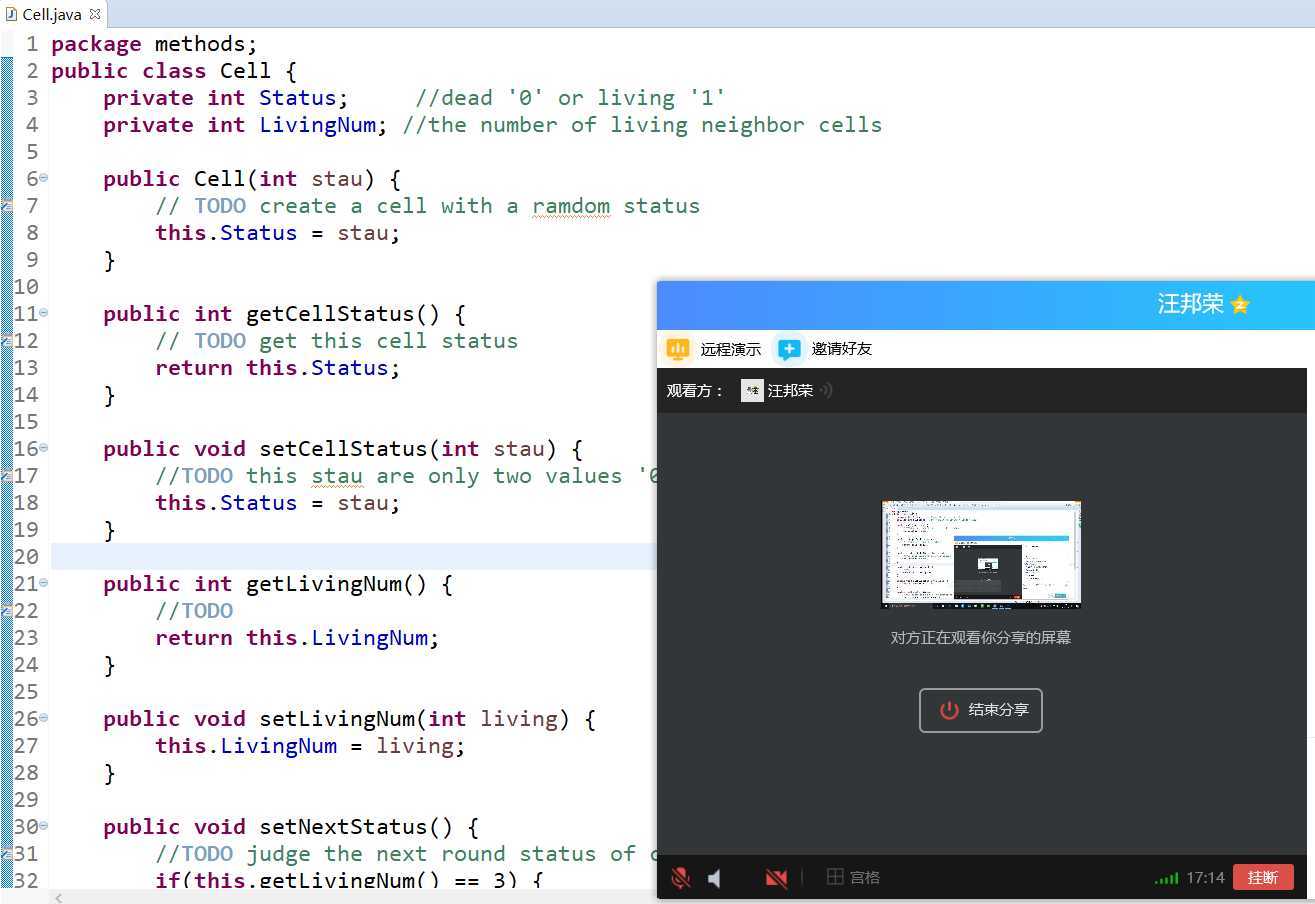
Task: Open the 远程演示 remote demo icon
Action: point(678,349)
